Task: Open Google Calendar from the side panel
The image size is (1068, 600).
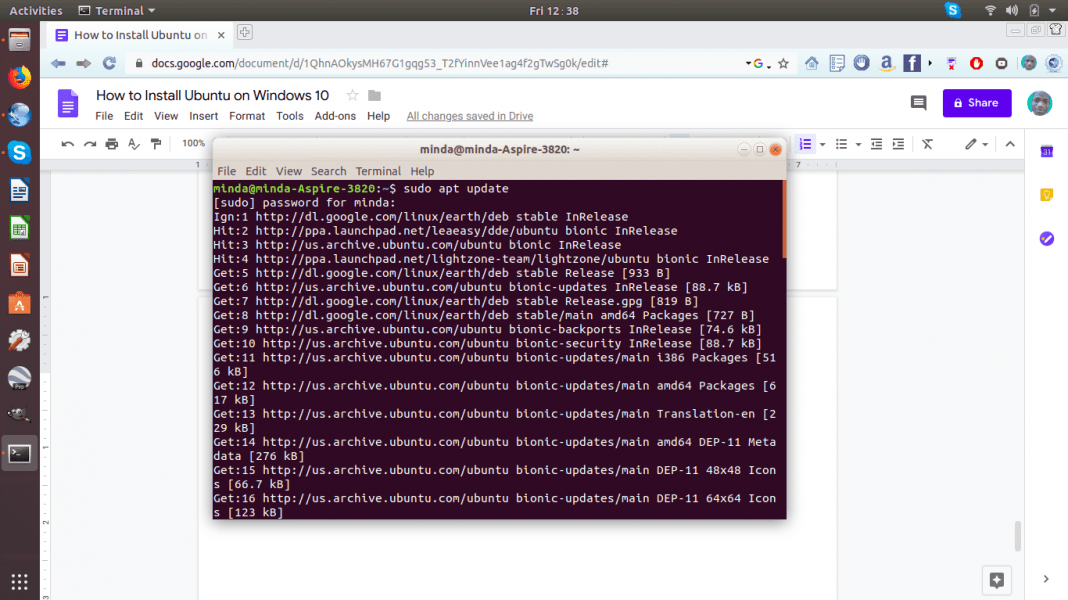Action: click(1047, 151)
